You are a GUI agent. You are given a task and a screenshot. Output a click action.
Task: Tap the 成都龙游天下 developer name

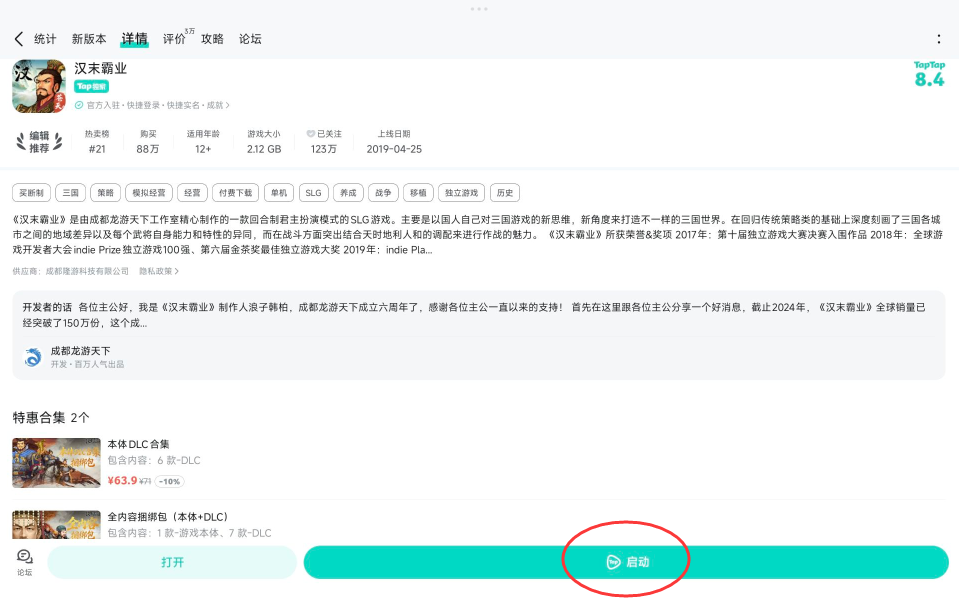80,351
